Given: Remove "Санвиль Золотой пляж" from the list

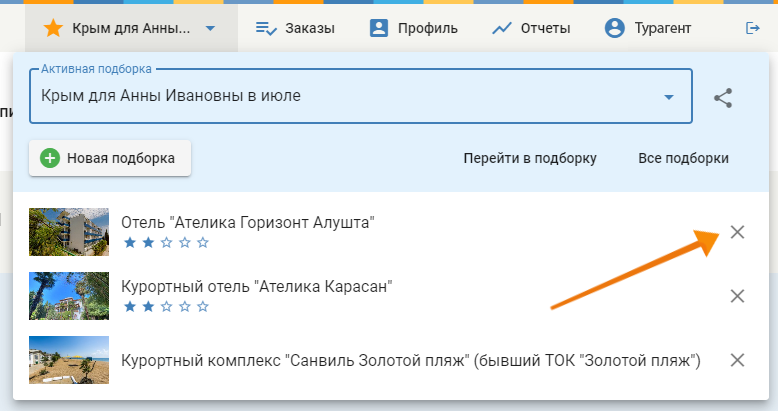Looking at the screenshot, I should 737,360.
